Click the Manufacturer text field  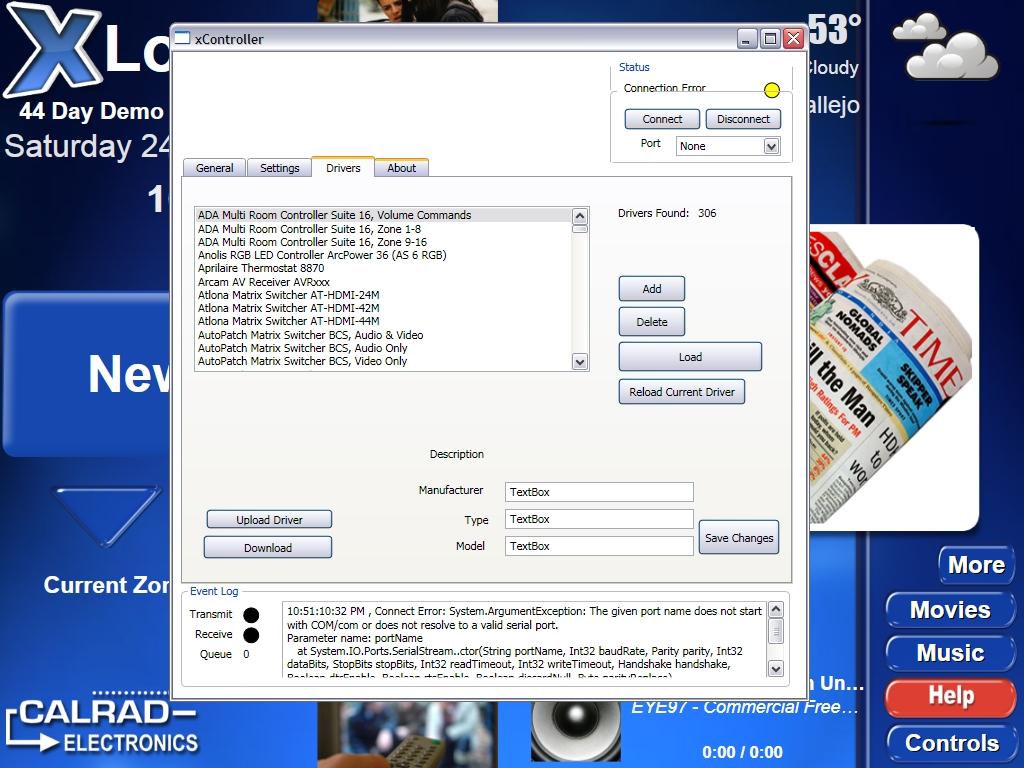pos(598,492)
